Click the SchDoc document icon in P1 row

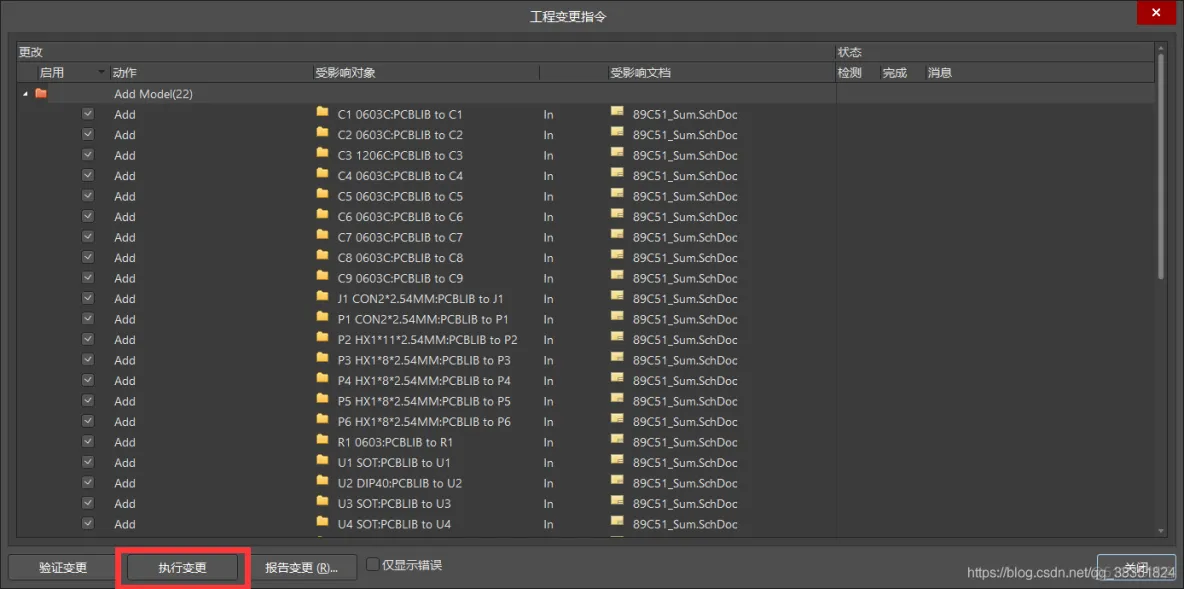tap(617, 316)
